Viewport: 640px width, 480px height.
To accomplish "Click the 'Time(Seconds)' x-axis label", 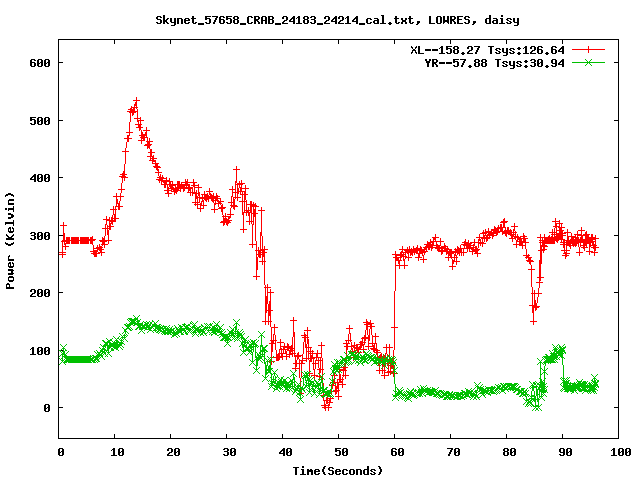I will point(338,471).
